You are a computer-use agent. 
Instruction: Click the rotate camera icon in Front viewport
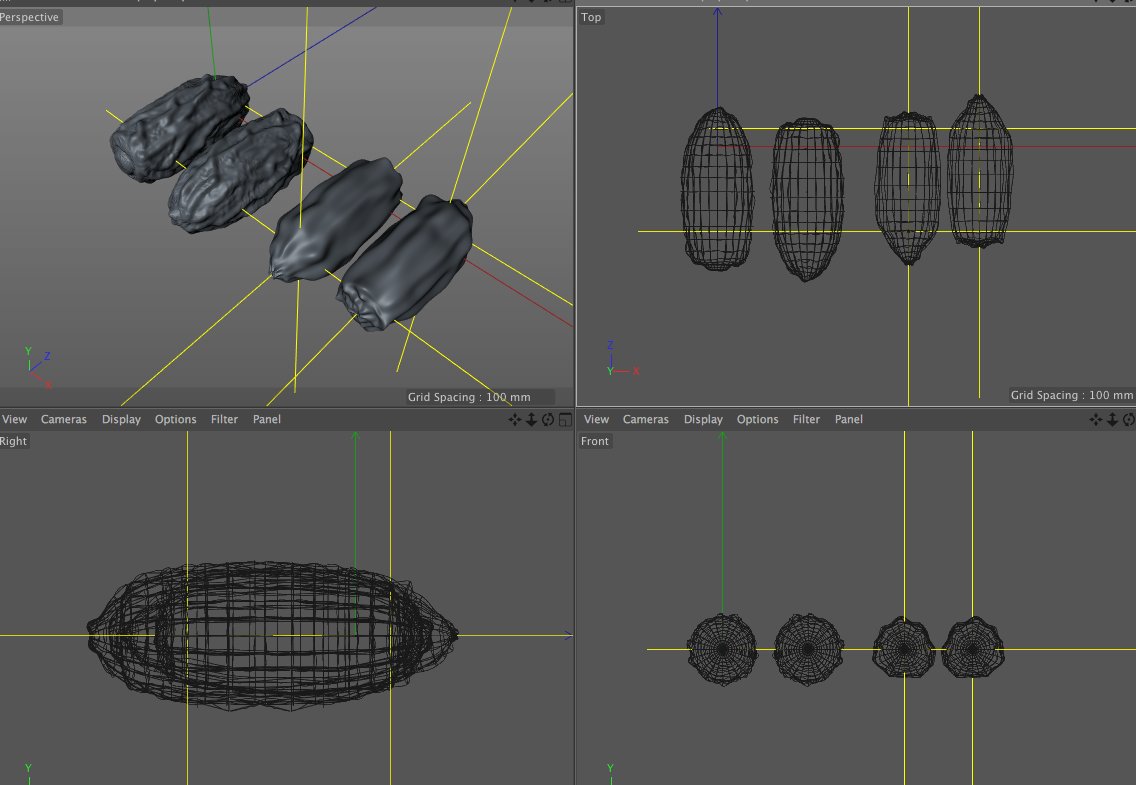point(1129,419)
